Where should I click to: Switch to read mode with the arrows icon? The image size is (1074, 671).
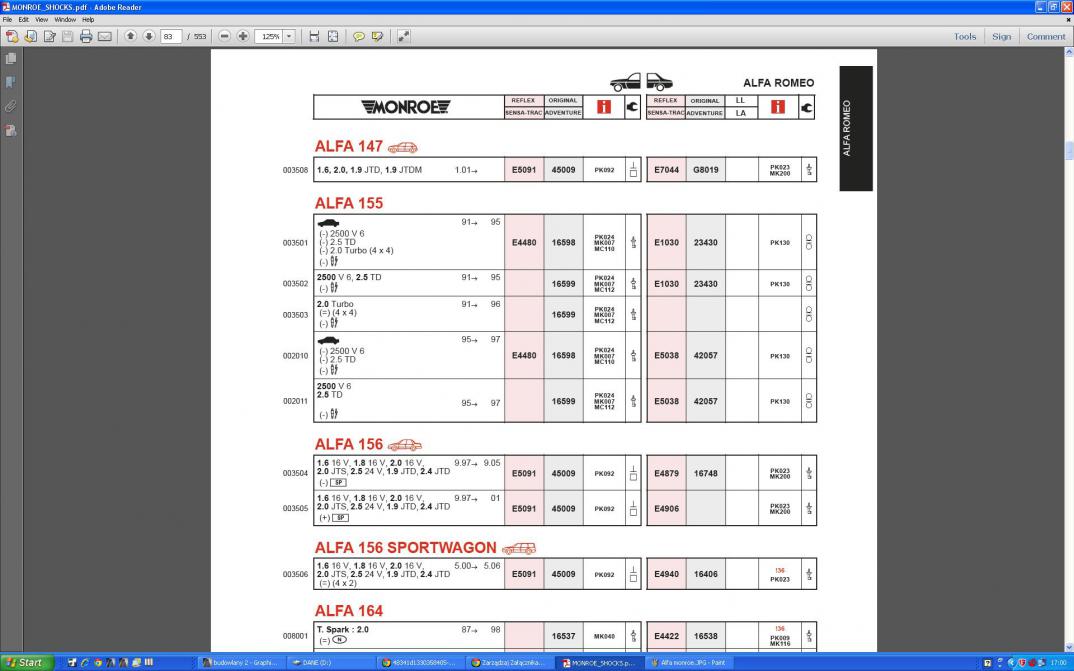coord(404,36)
